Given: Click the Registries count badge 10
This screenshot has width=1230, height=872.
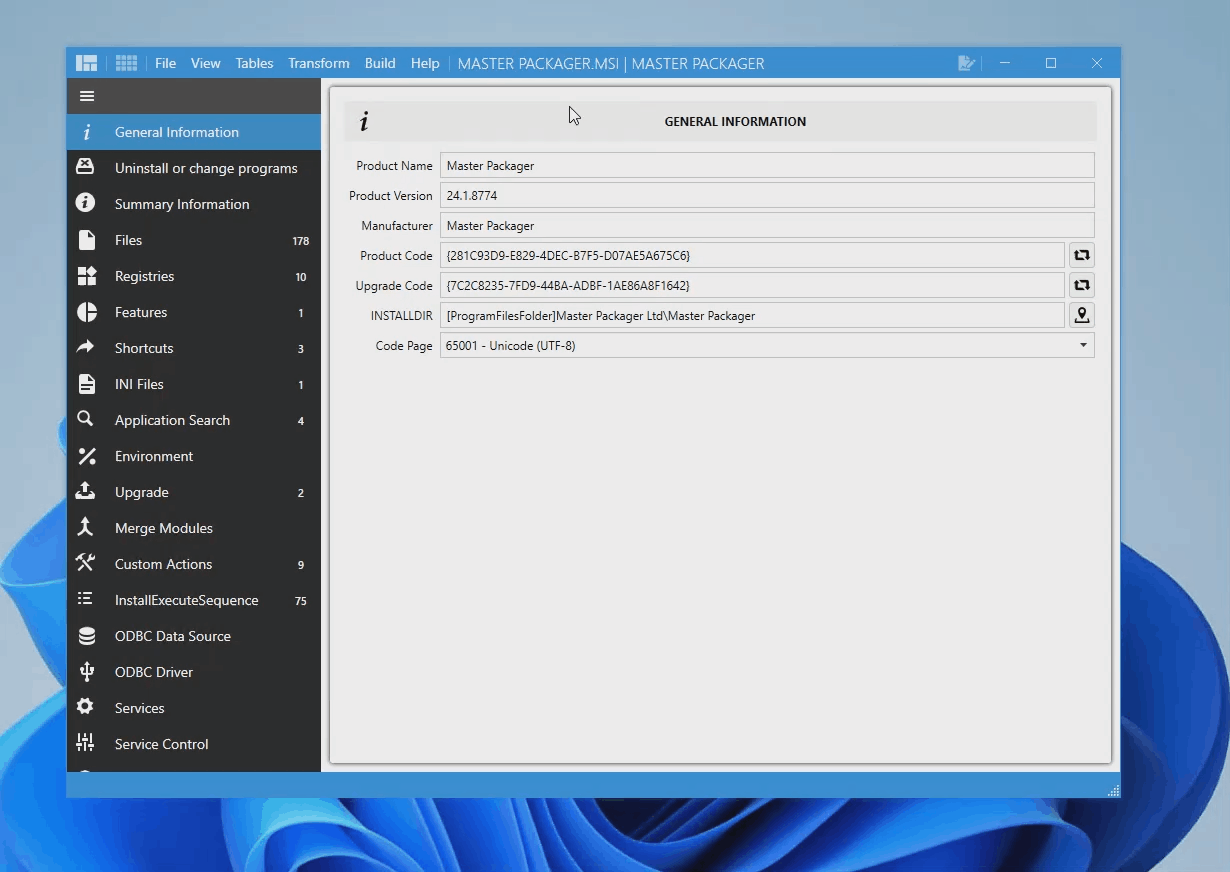Looking at the screenshot, I should click(x=301, y=277).
